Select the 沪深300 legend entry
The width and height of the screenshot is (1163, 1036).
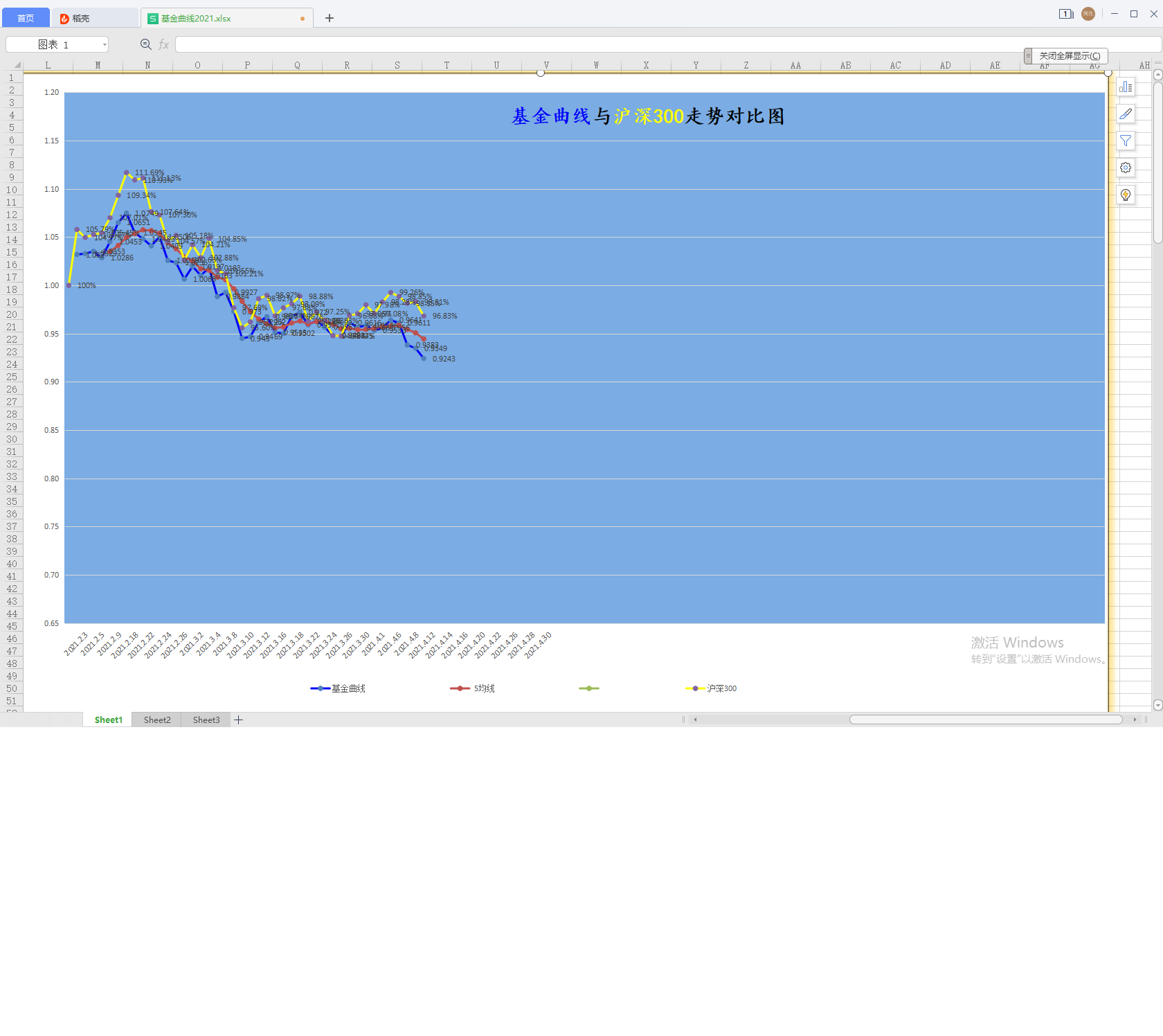[x=711, y=688]
